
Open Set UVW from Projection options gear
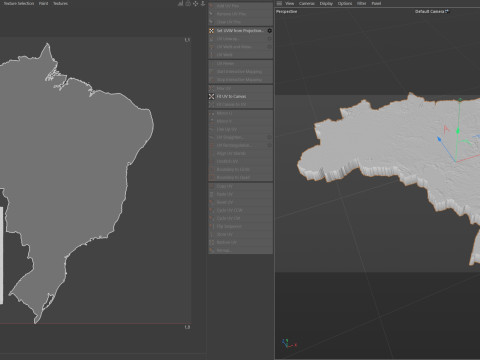[269, 31]
